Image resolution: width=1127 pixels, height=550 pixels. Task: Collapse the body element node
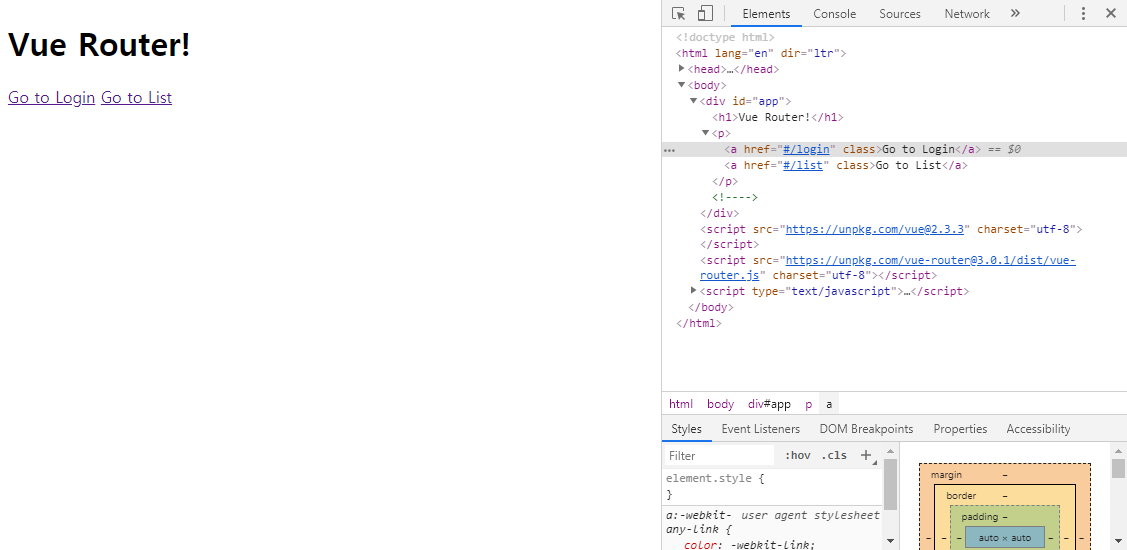point(682,85)
